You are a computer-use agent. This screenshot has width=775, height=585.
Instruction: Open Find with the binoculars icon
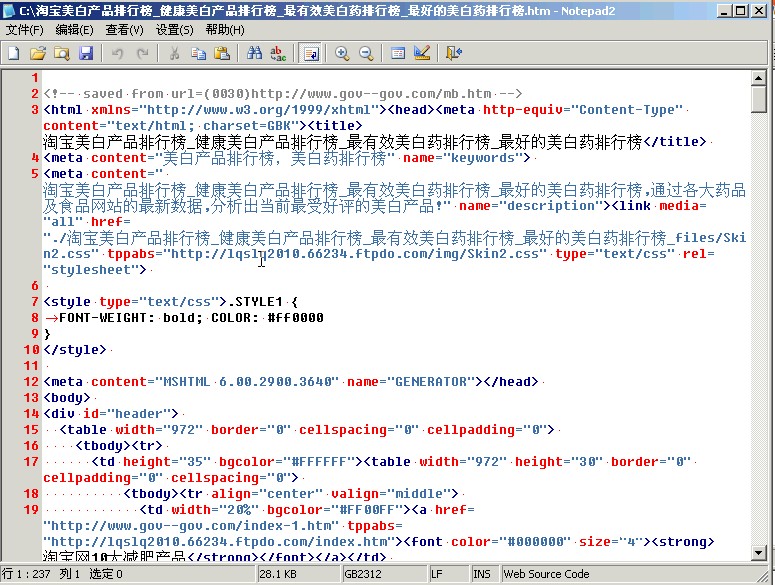254,53
